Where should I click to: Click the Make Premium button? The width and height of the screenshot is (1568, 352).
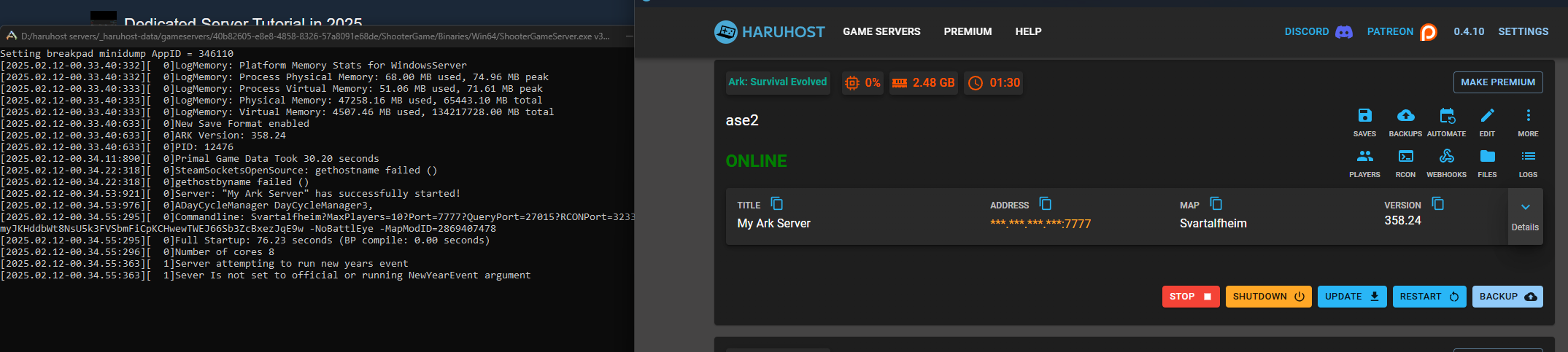coord(1498,82)
